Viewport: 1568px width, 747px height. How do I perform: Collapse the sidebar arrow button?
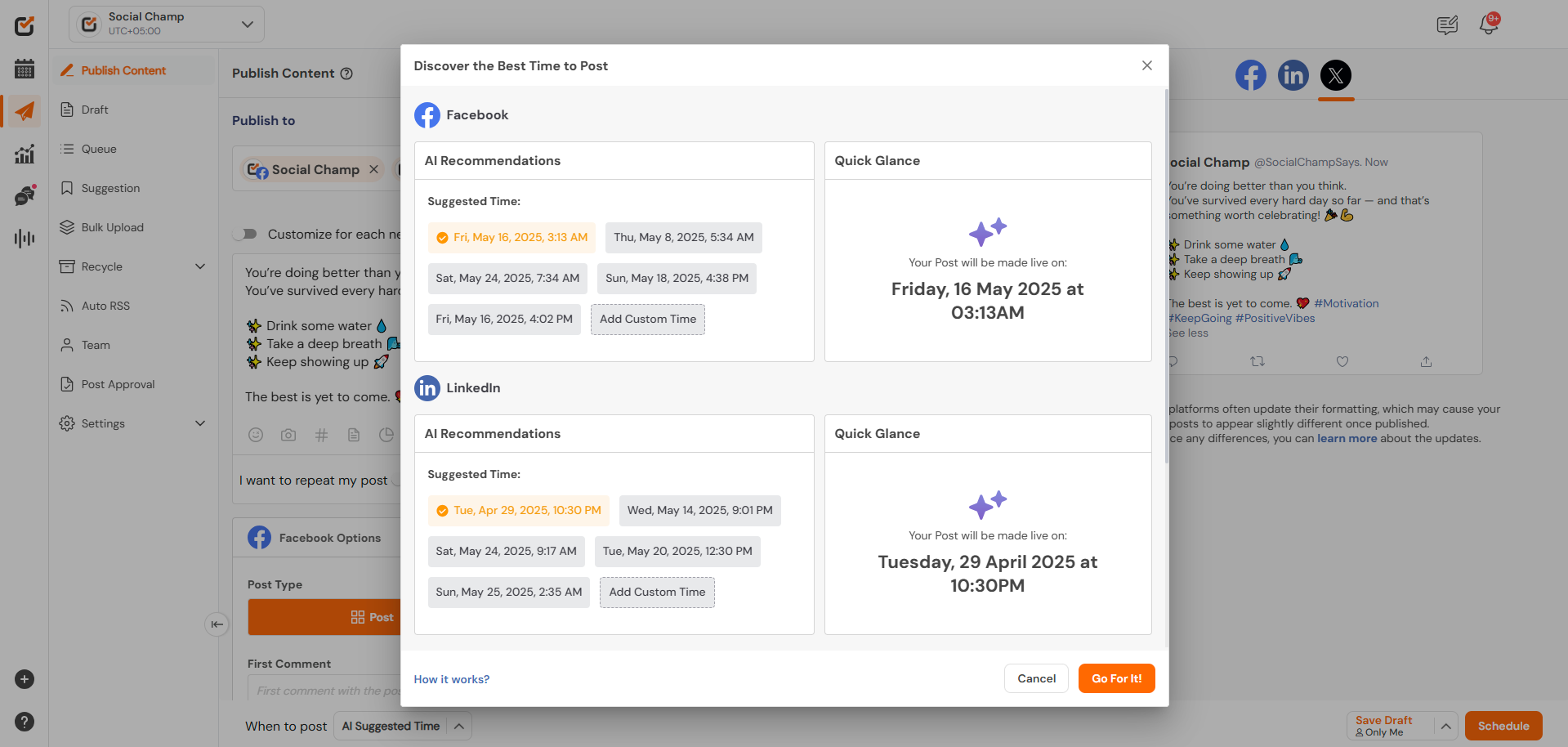click(217, 624)
